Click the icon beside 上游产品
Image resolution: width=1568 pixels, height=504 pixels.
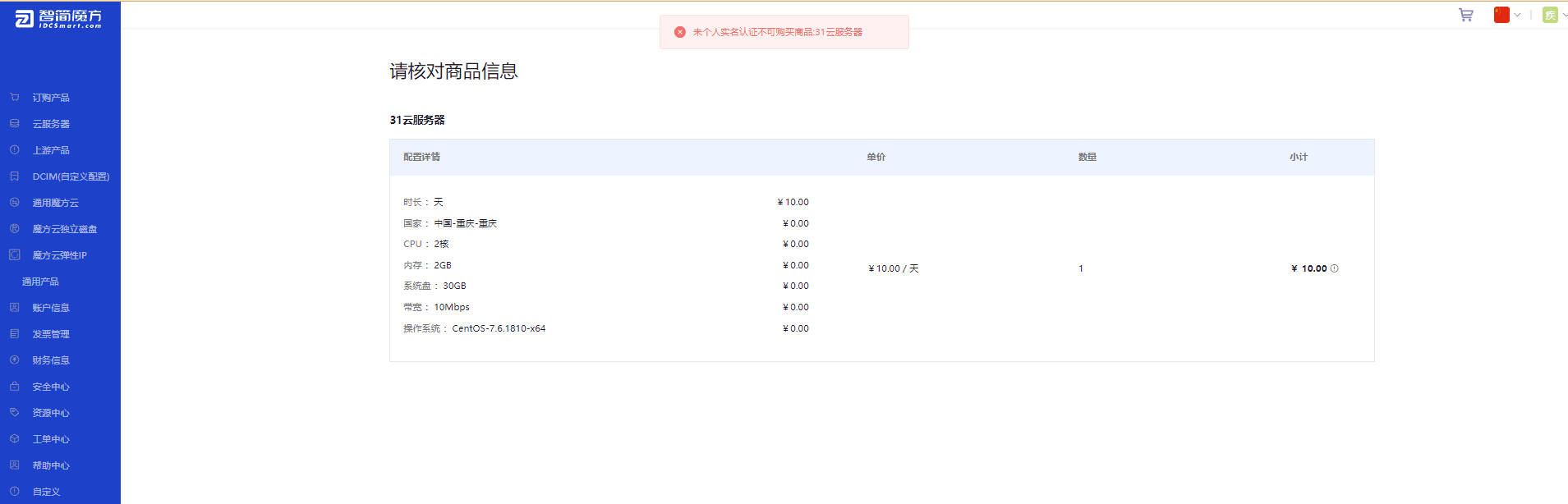15,149
